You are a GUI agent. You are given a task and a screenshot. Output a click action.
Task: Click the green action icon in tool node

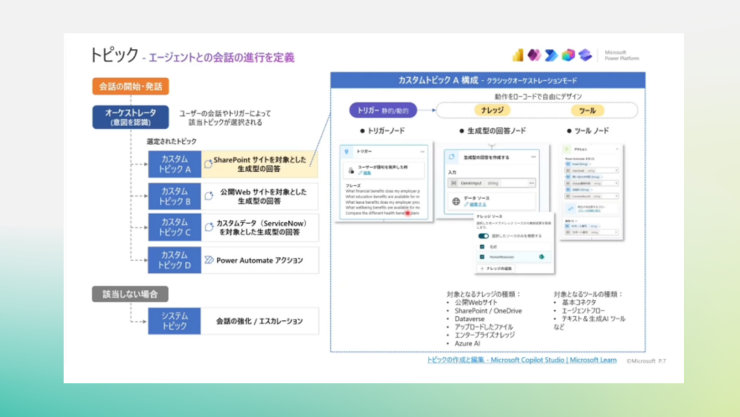point(567,149)
